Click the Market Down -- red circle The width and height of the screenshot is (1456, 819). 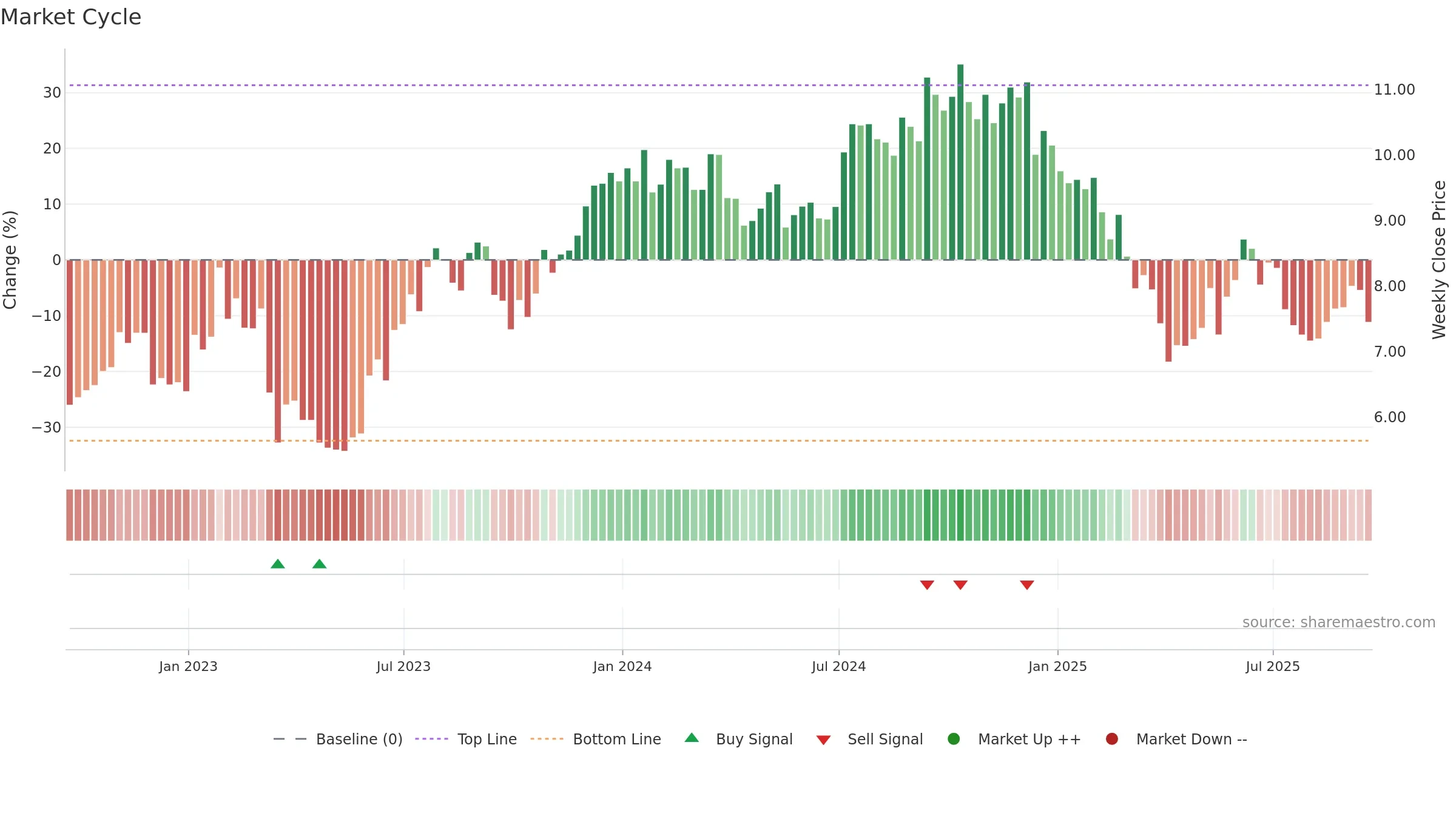(1112, 739)
